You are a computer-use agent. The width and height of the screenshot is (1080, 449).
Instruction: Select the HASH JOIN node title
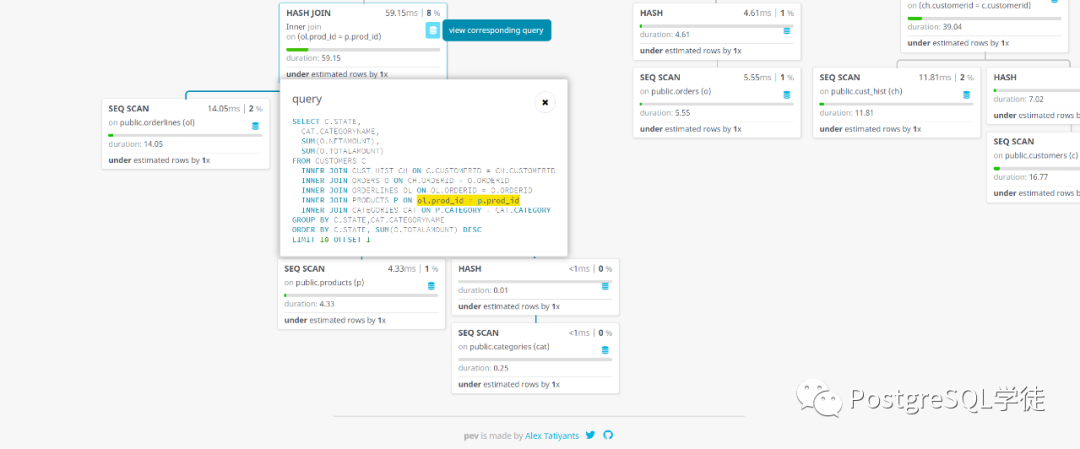tap(308, 12)
